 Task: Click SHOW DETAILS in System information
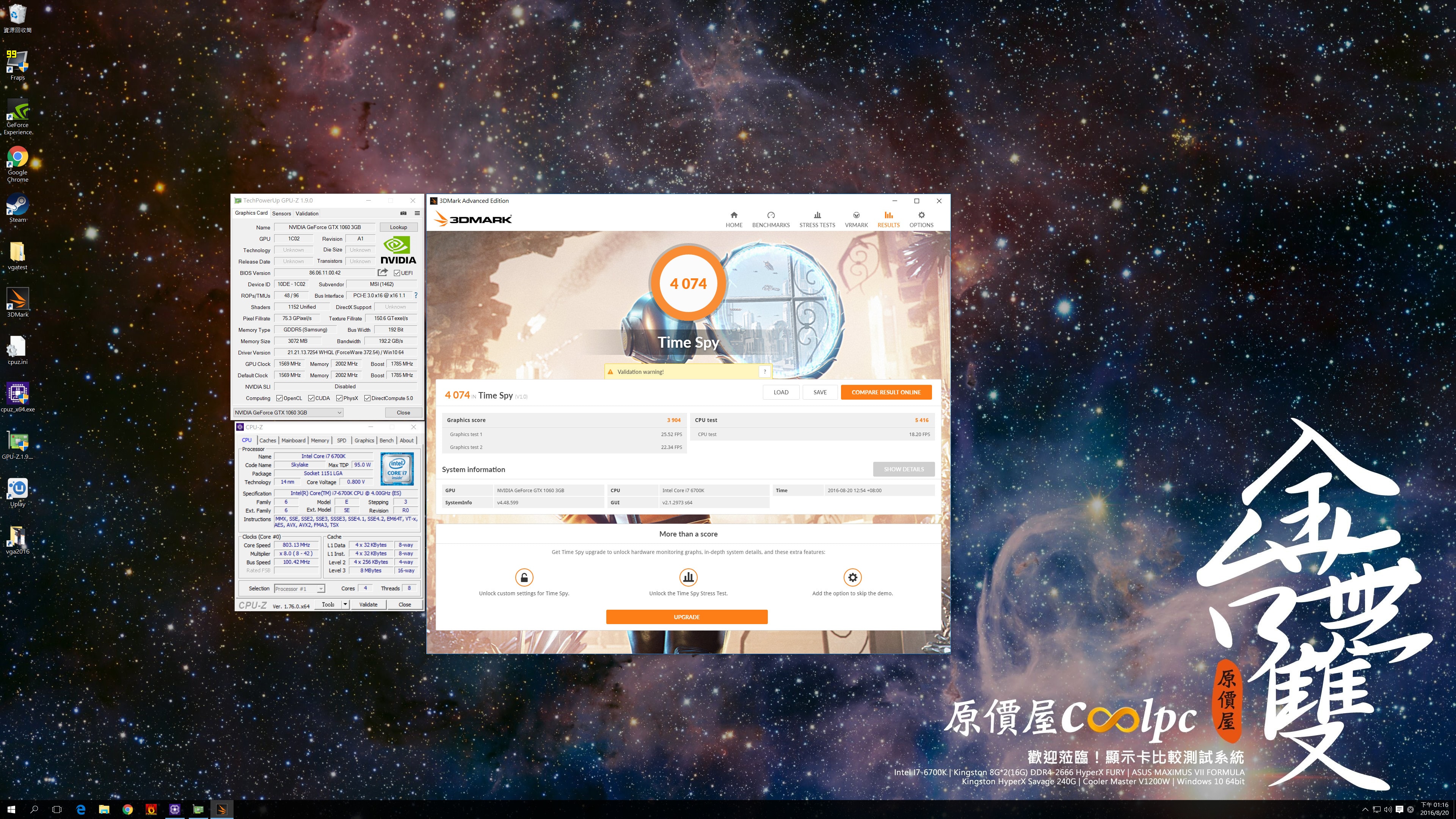(x=904, y=469)
